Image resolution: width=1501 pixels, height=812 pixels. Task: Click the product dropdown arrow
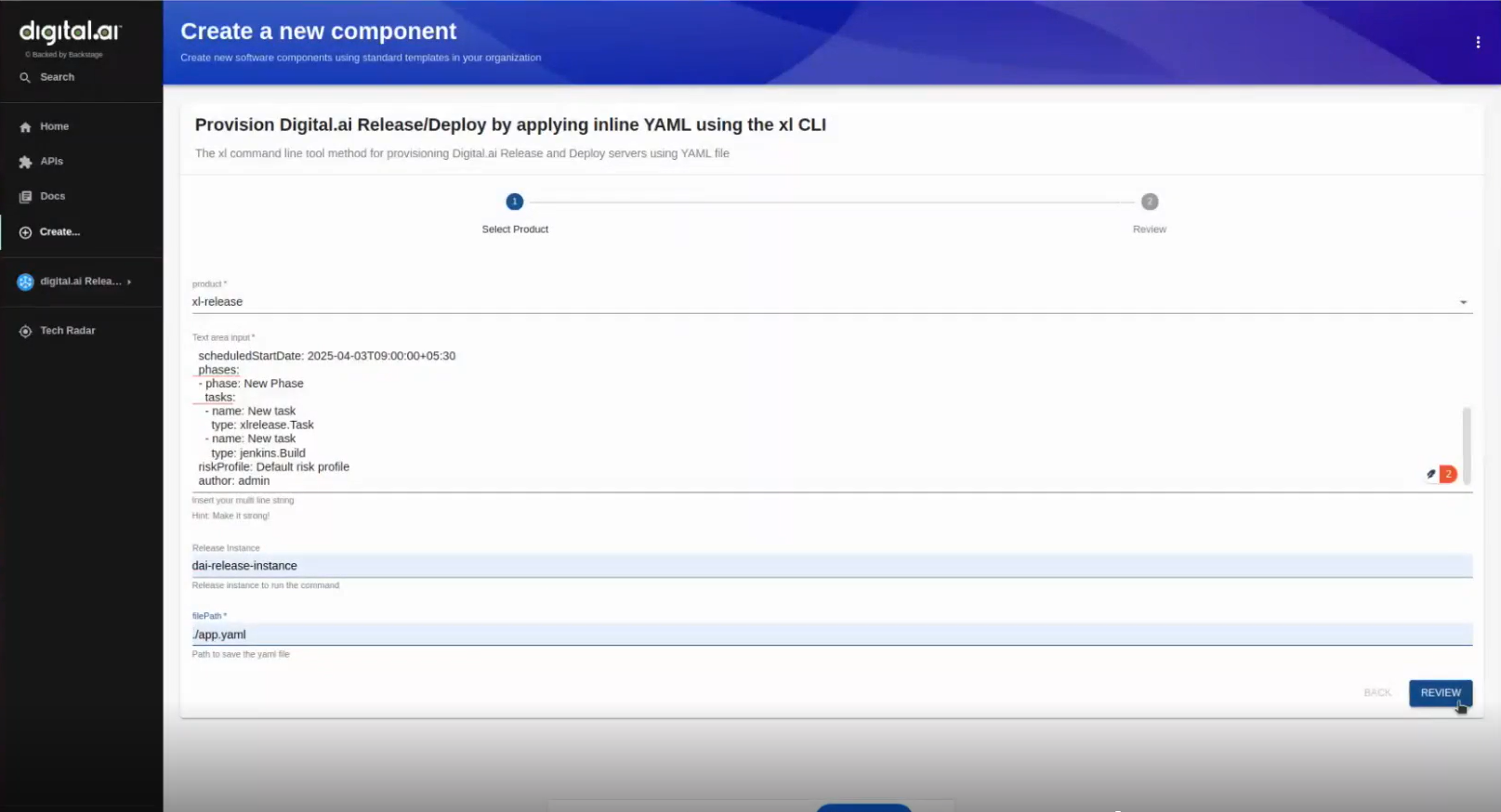1463,303
